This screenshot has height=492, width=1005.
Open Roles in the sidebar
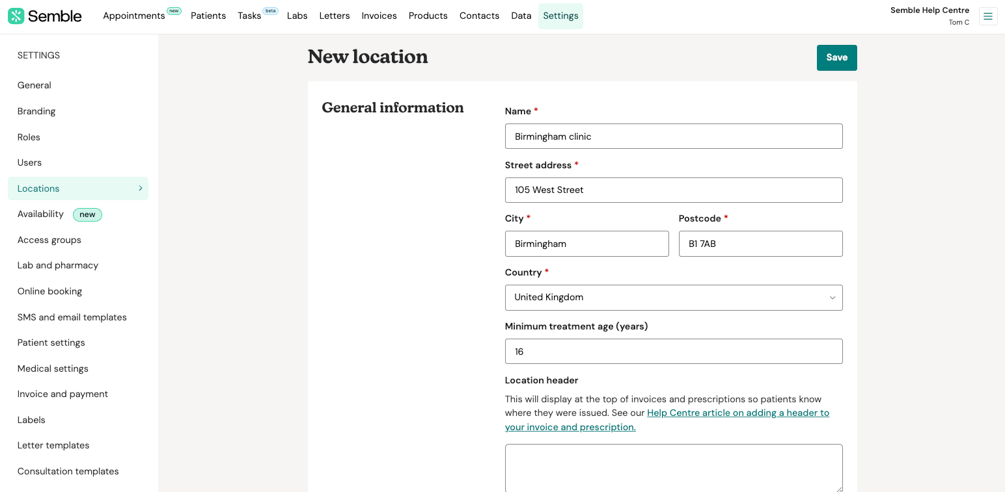pyautogui.click(x=29, y=137)
